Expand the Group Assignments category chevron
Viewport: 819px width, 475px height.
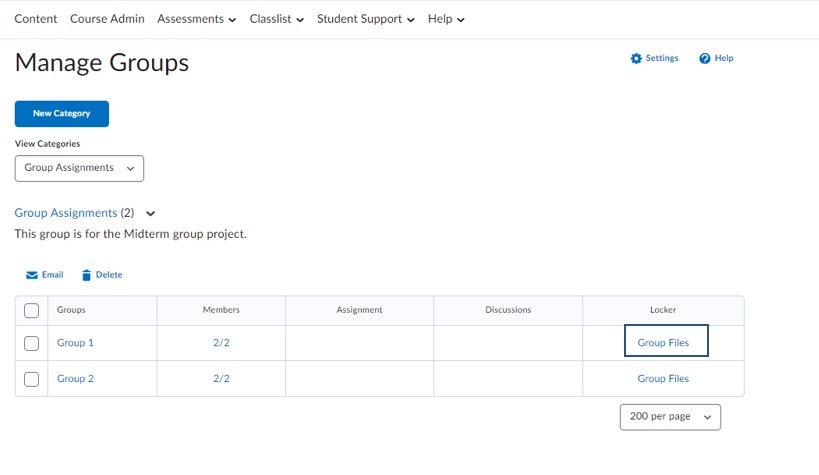click(150, 213)
